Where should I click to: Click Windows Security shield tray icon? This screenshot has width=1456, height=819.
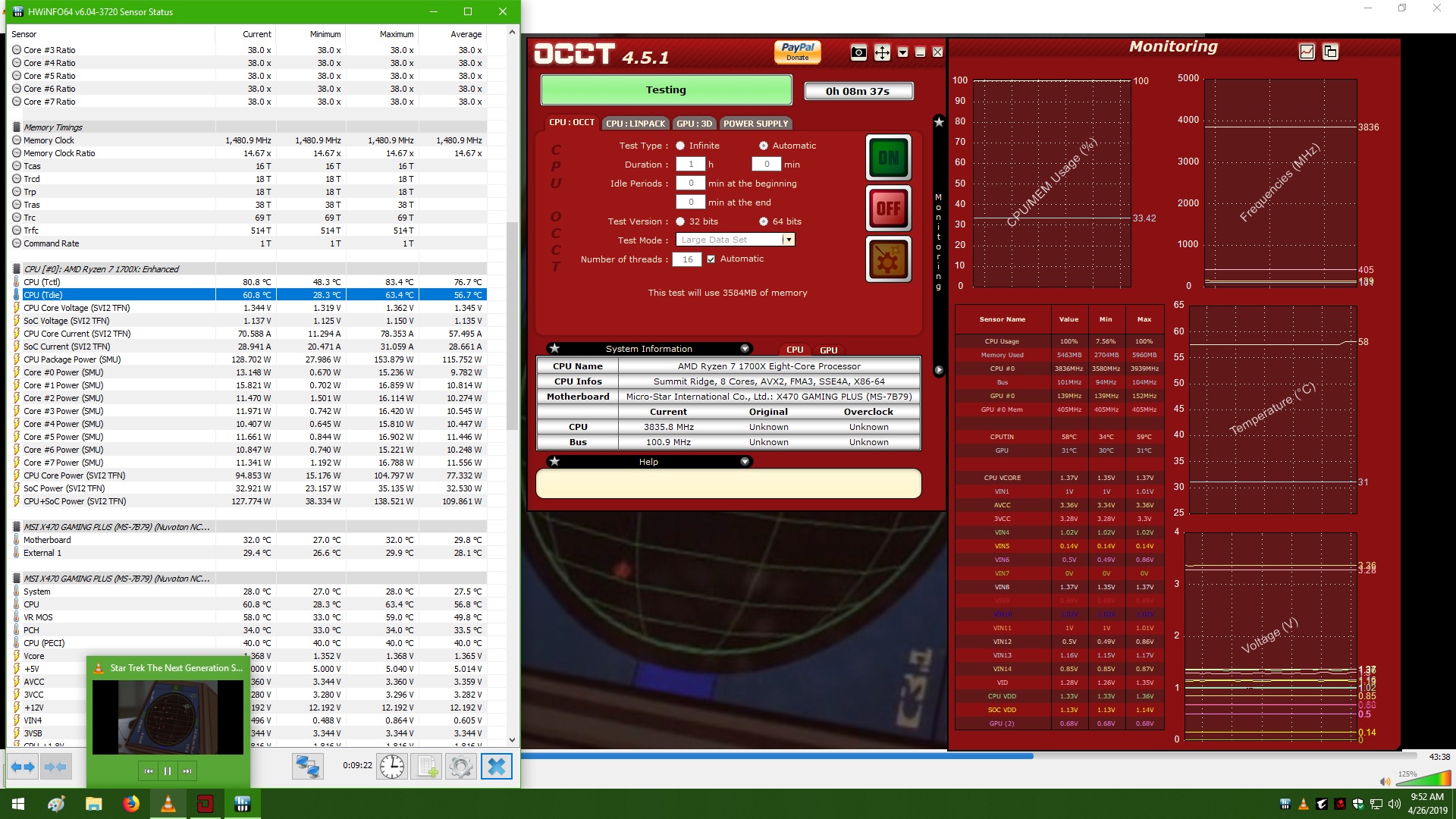click(1358, 804)
